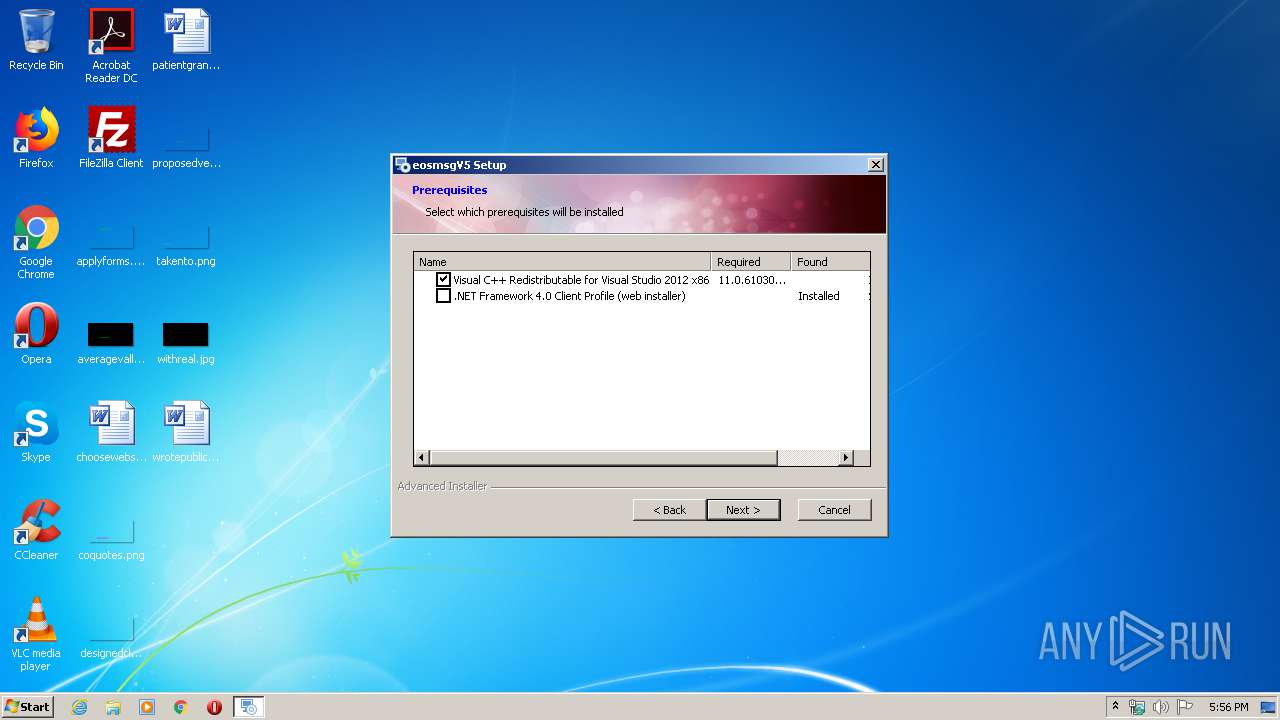Uncheck Visual C++ Redistributable 2012 x86 prerequisite

(x=444, y=280)
